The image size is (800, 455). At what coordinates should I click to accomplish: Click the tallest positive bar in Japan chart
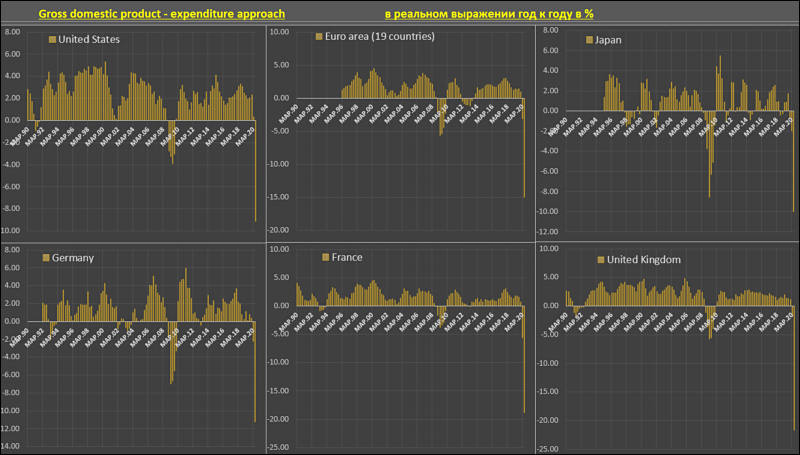pyautogui.click(x=720, y=83)
